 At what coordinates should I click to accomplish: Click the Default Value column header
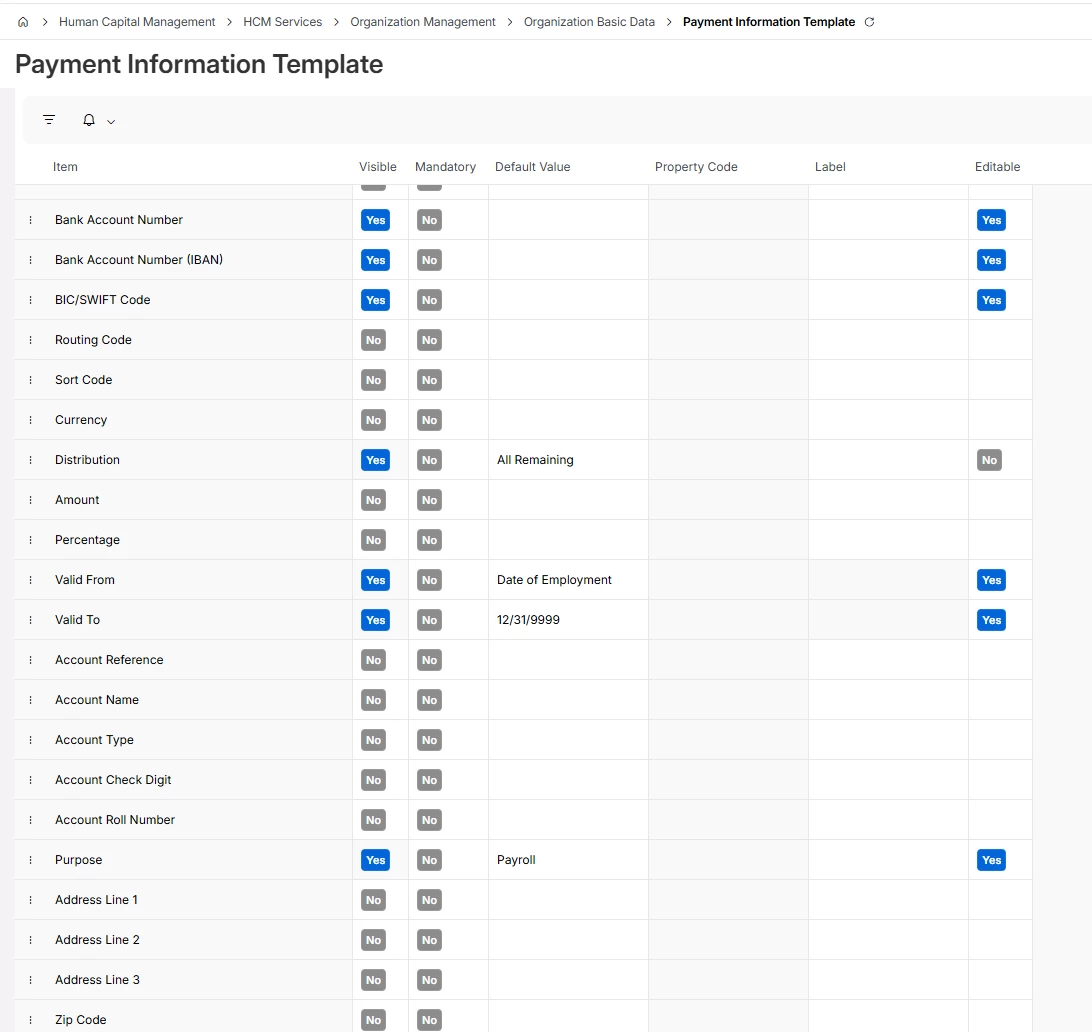pyautogui.click(x=533, y=167)
